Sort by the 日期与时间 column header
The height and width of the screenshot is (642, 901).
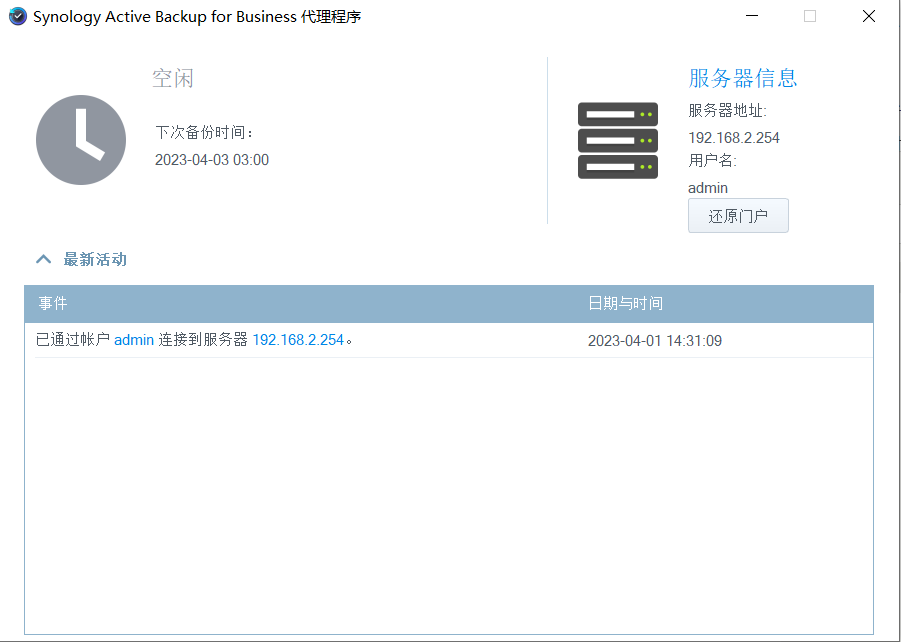tap(625, 303)
